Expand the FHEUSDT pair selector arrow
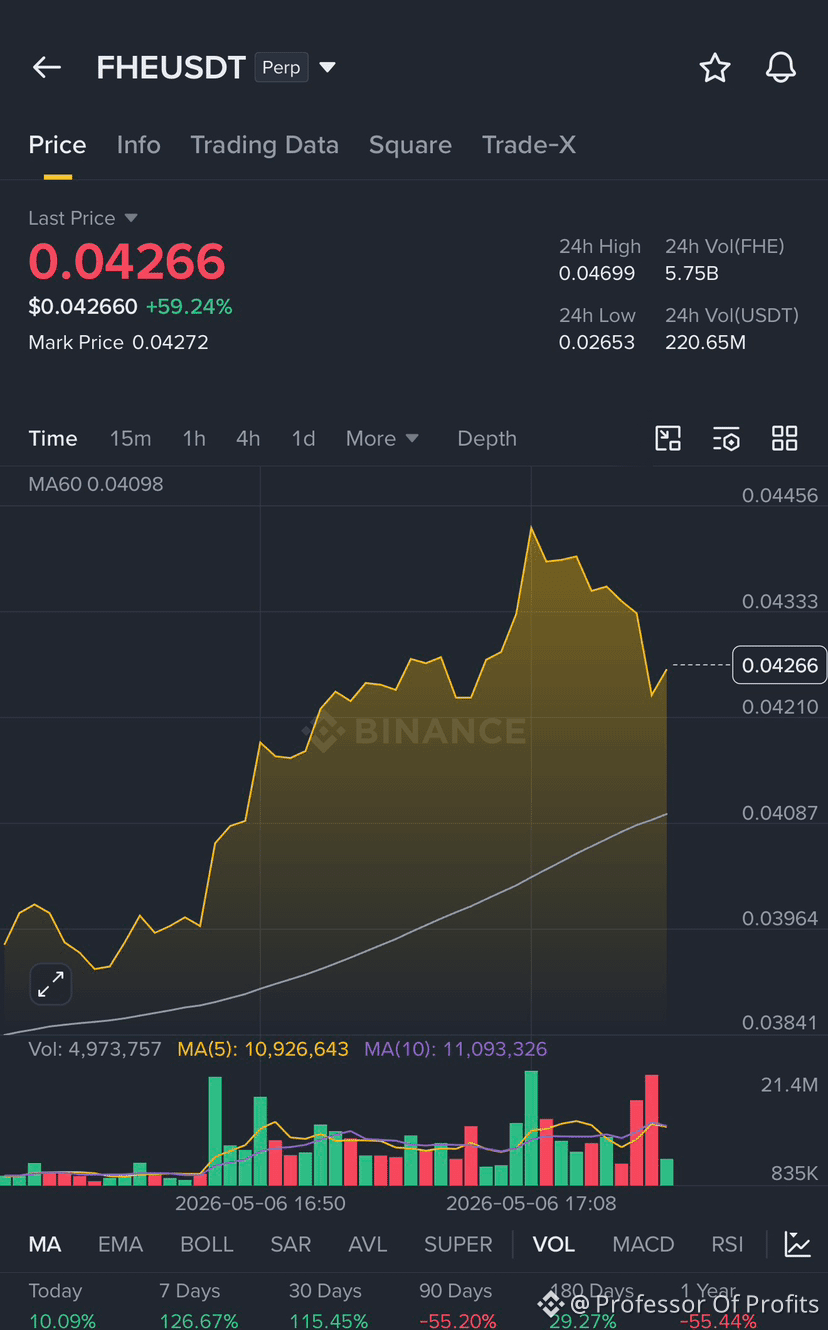 pos(327,68)
